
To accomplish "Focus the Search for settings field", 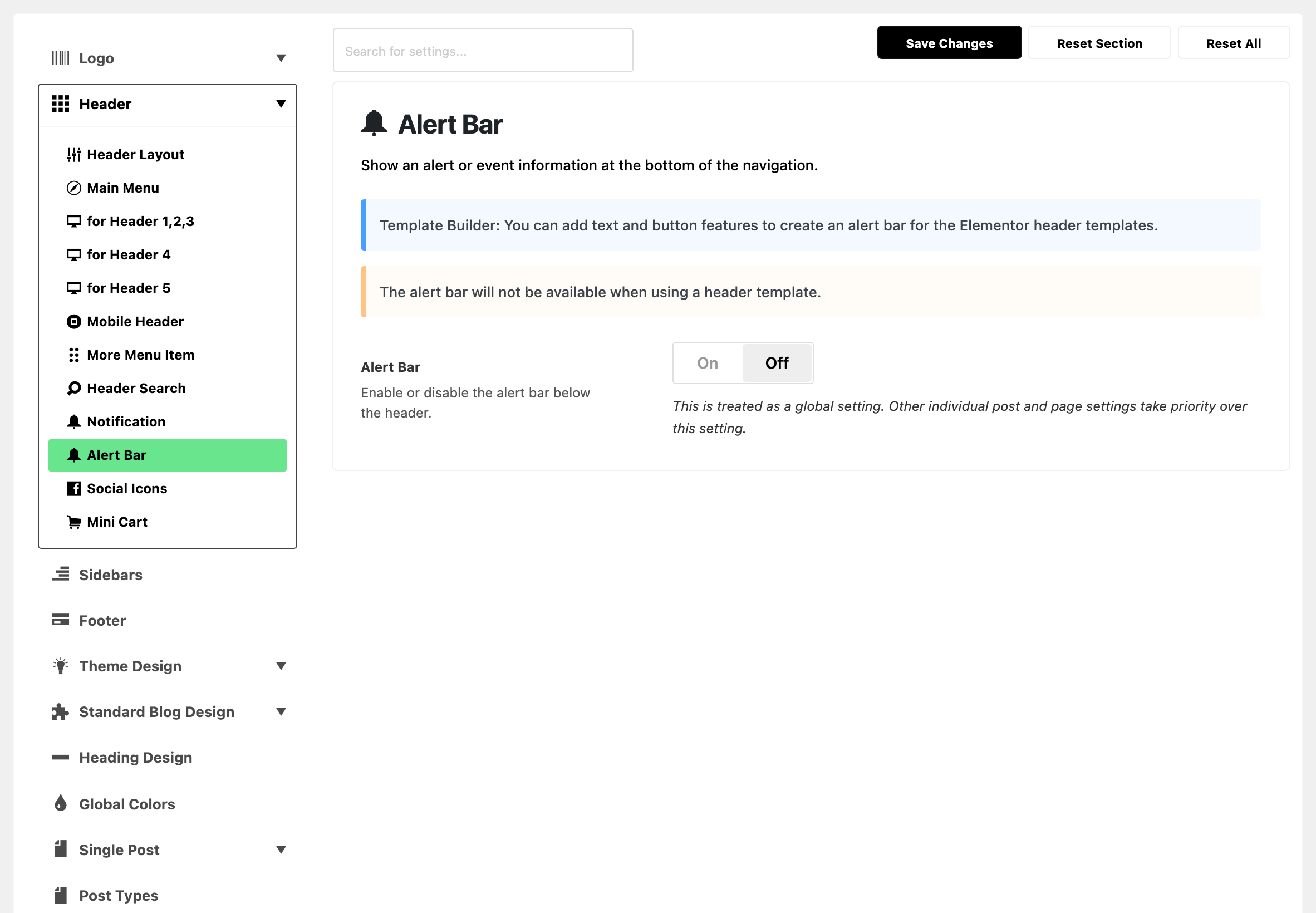I will click(483, 51).
